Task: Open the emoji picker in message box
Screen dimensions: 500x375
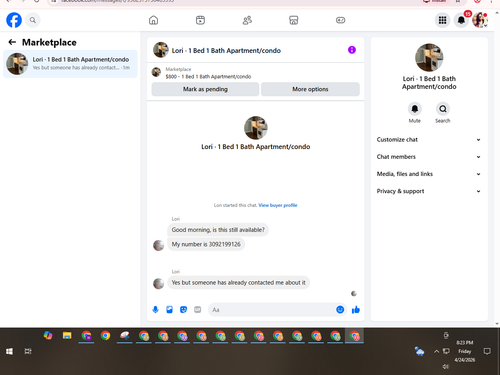Action: click(x=340, y=310)
